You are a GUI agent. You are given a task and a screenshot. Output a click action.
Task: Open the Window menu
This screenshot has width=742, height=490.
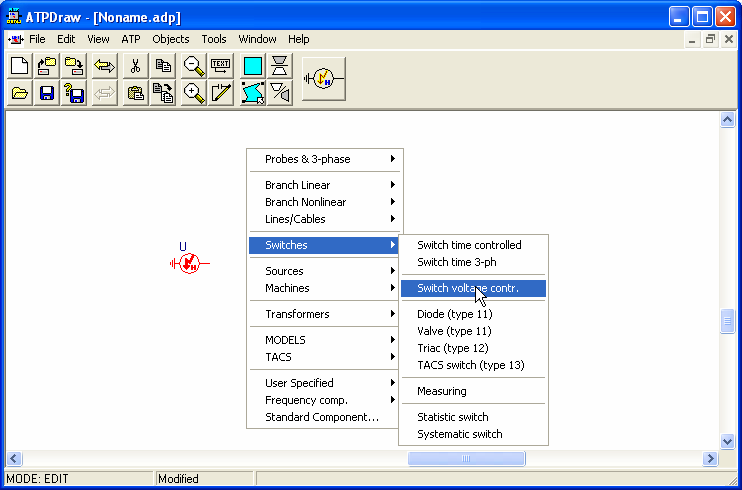(257, 39)
